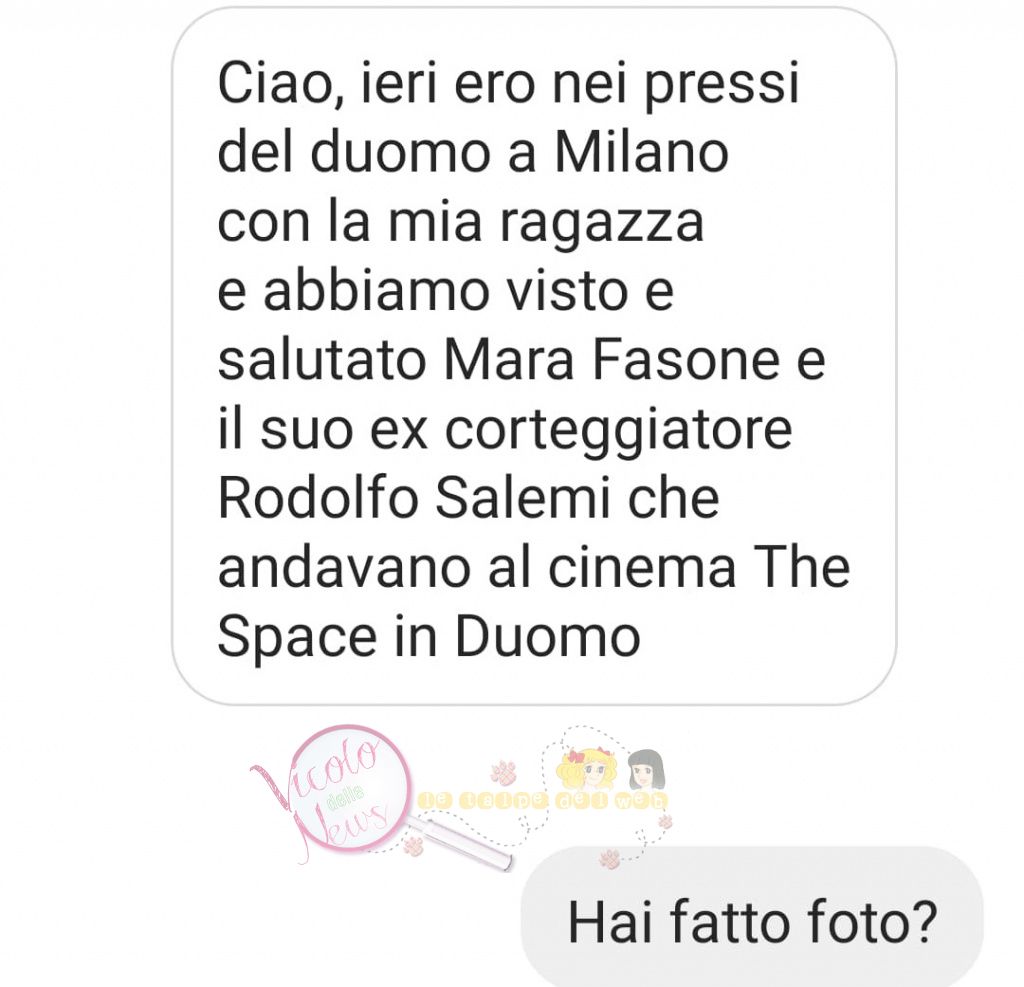Click the word 'corteggiatore' in the message
This screenshot has width=1024, height=987.
pos(618,431)
